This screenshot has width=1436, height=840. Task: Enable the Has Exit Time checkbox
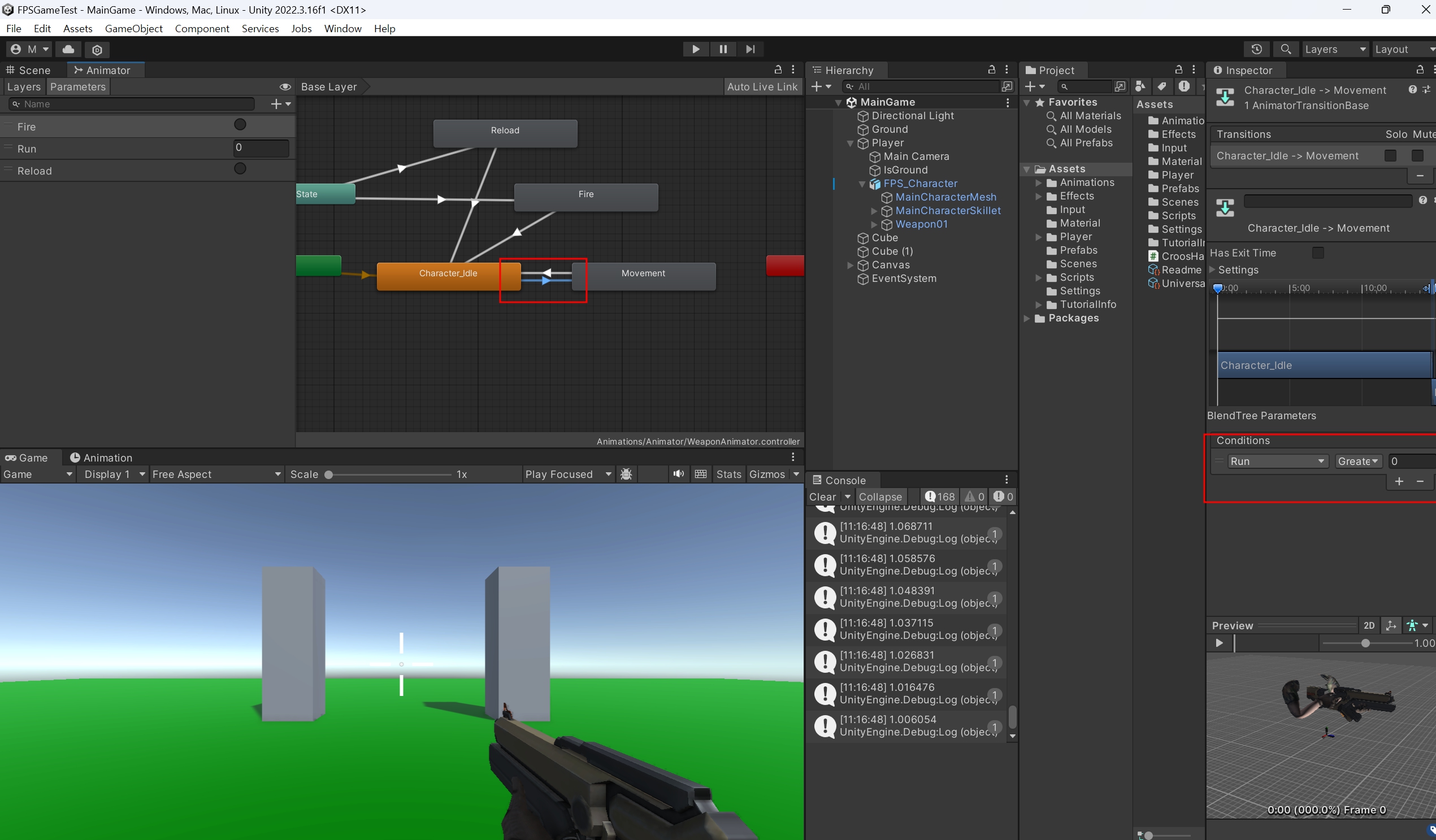pos(1318,253)
